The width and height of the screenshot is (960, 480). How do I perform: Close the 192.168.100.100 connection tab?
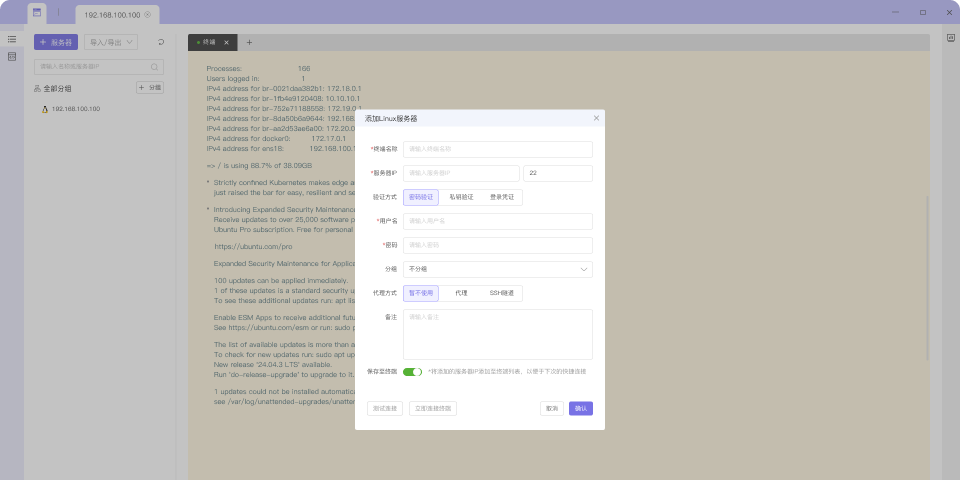148,15
